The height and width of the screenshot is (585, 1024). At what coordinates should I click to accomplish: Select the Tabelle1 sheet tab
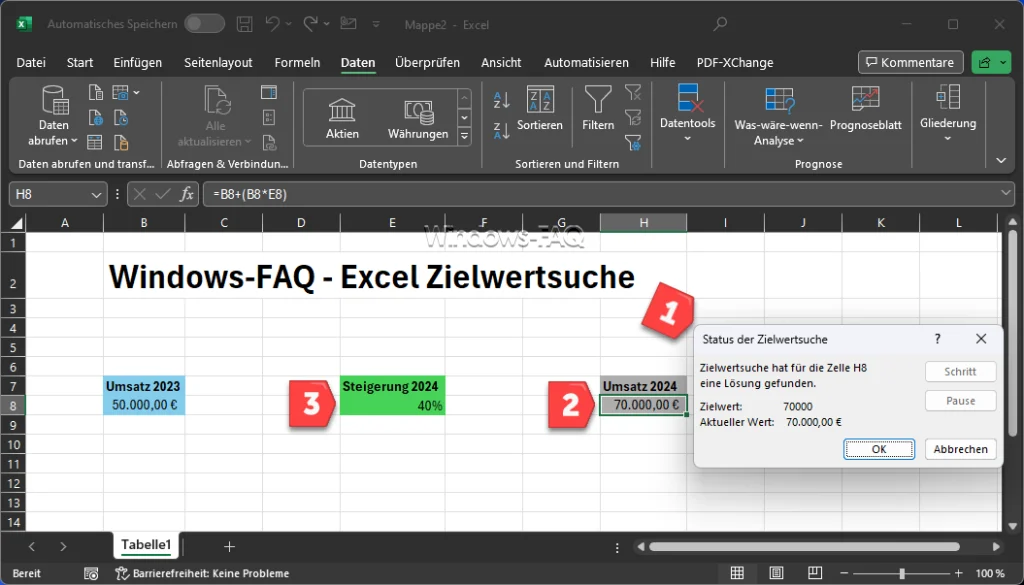146,545
